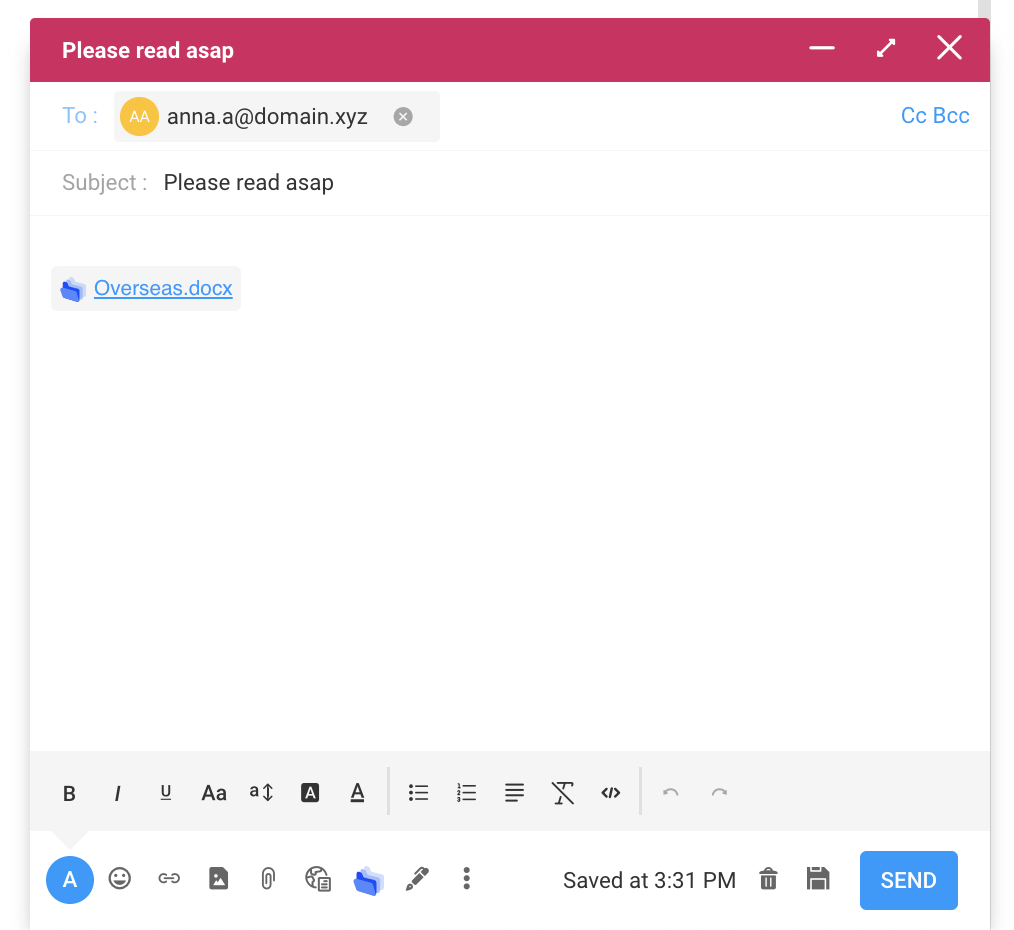1014x930 pixels.
Task: Open more options three-dot menu
Action: [466, 879]
